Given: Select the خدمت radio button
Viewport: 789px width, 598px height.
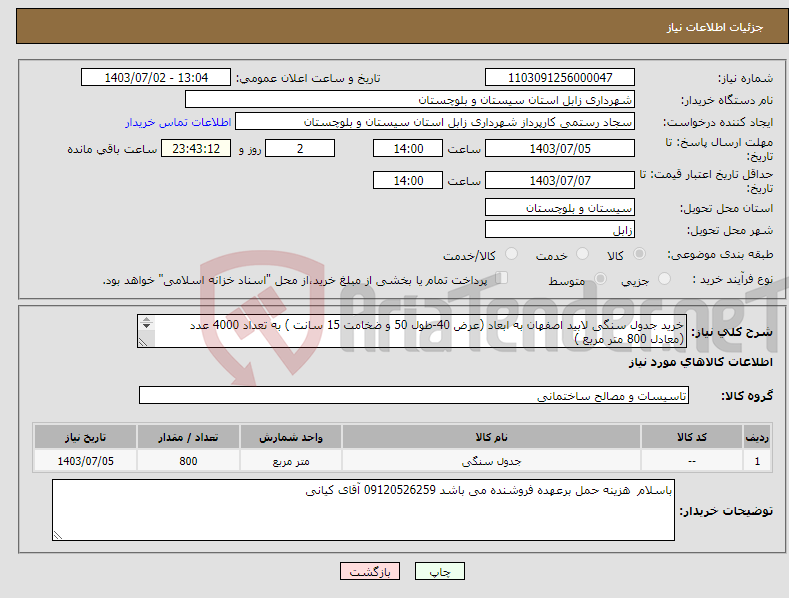Looking at the screenshot, I should click(x=582, y=254).
